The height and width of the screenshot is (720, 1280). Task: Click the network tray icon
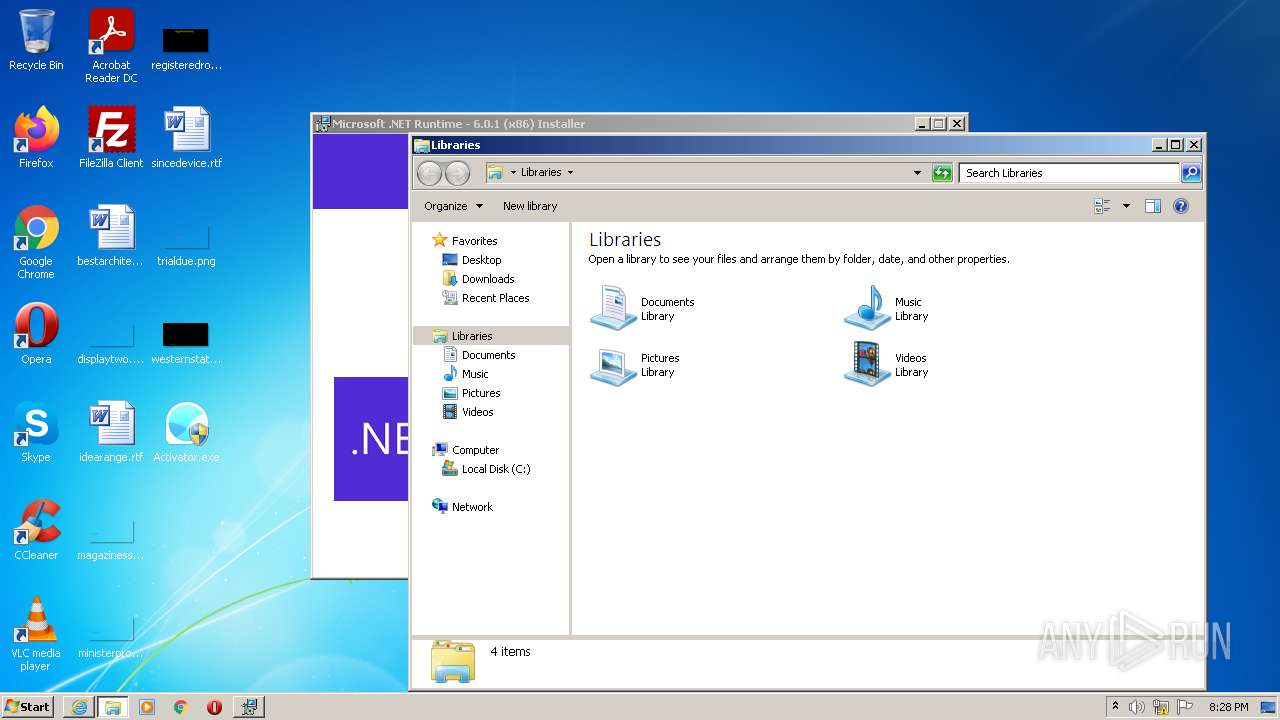pyautogui.click(x=1161, y=707)
